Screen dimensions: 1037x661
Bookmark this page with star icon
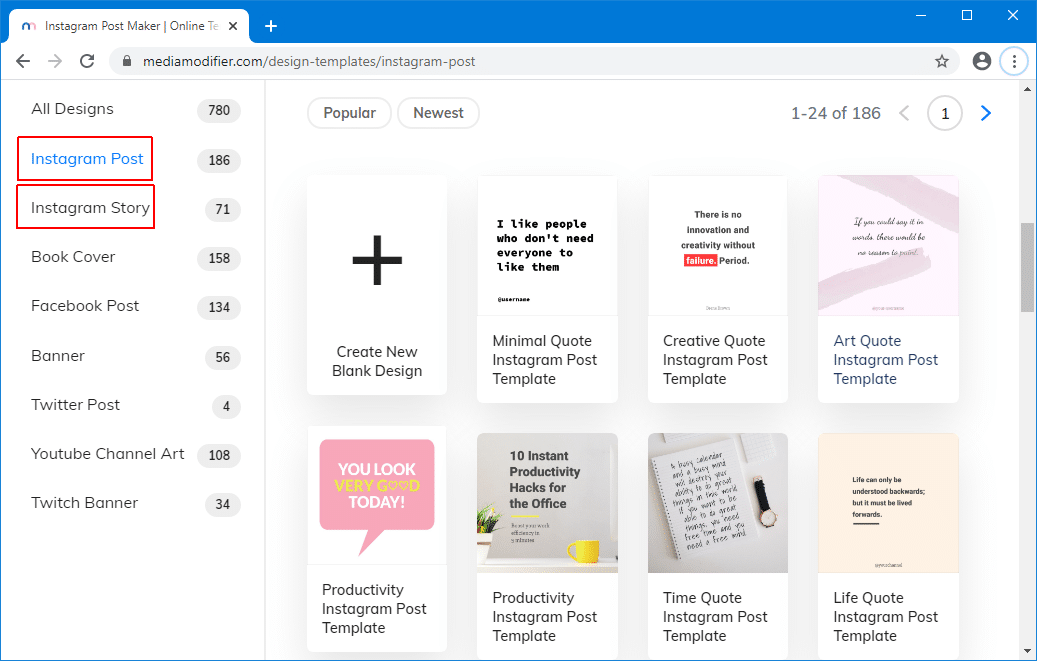coord(941,61)
